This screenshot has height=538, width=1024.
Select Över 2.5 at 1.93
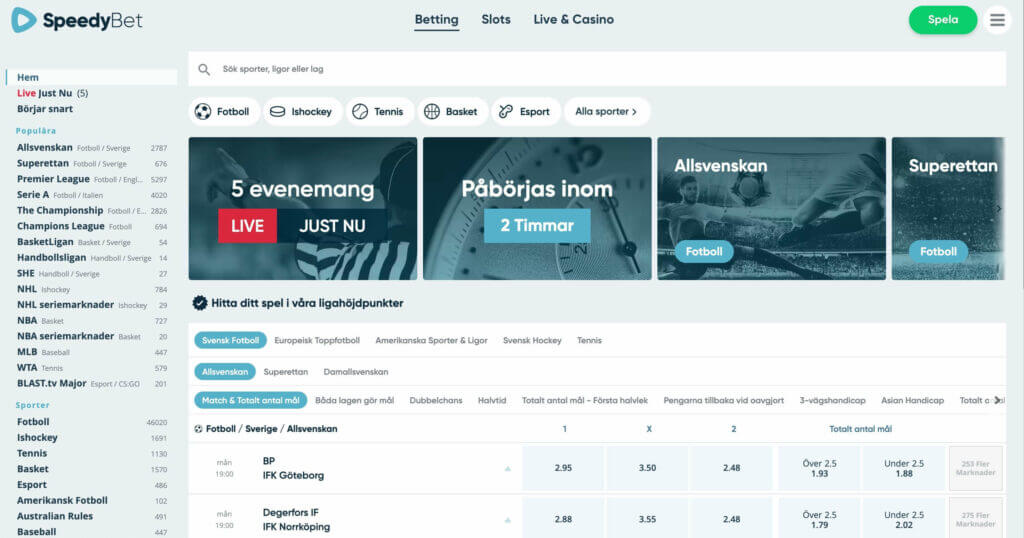click(820, 468)
